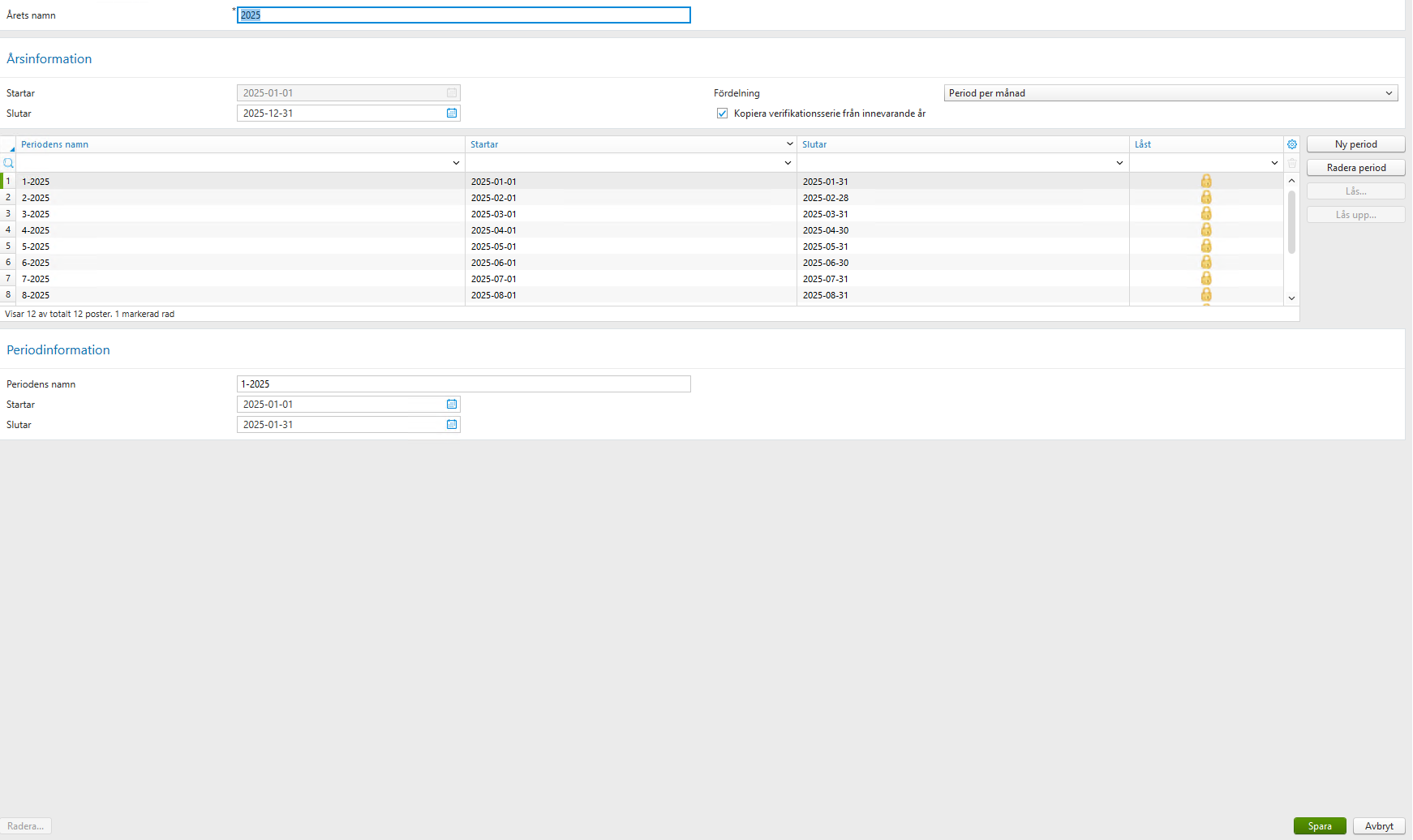Toggle the lock on period 3-2025
1413x840 pixels.
point(1206,213)
